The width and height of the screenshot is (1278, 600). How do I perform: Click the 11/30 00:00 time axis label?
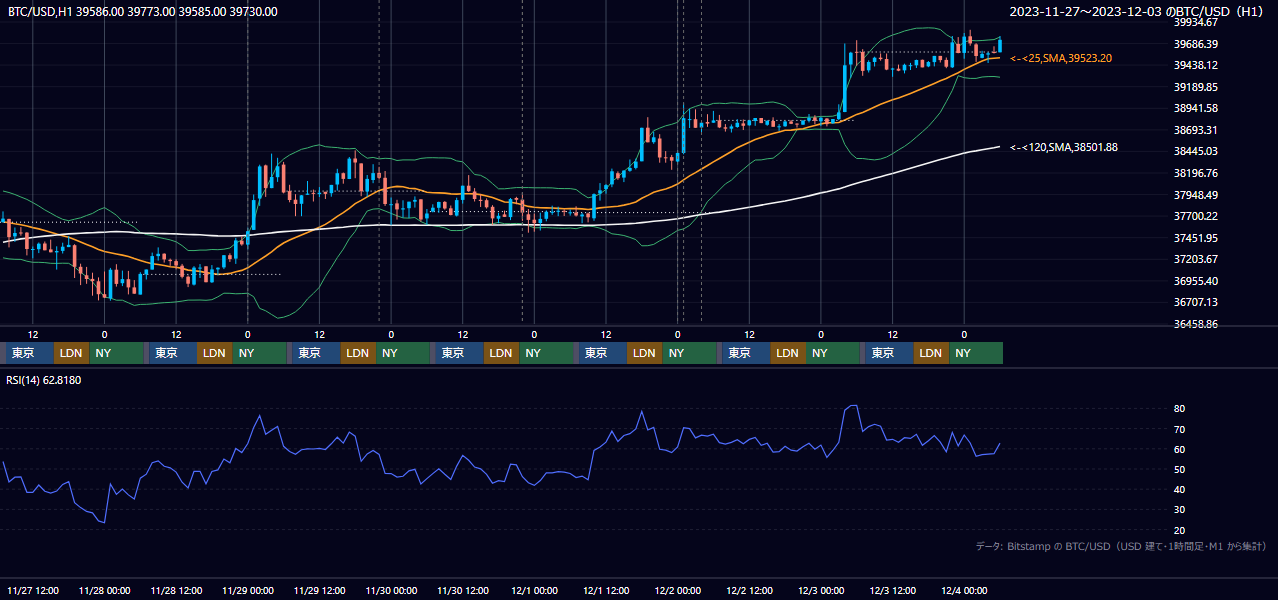391,591
